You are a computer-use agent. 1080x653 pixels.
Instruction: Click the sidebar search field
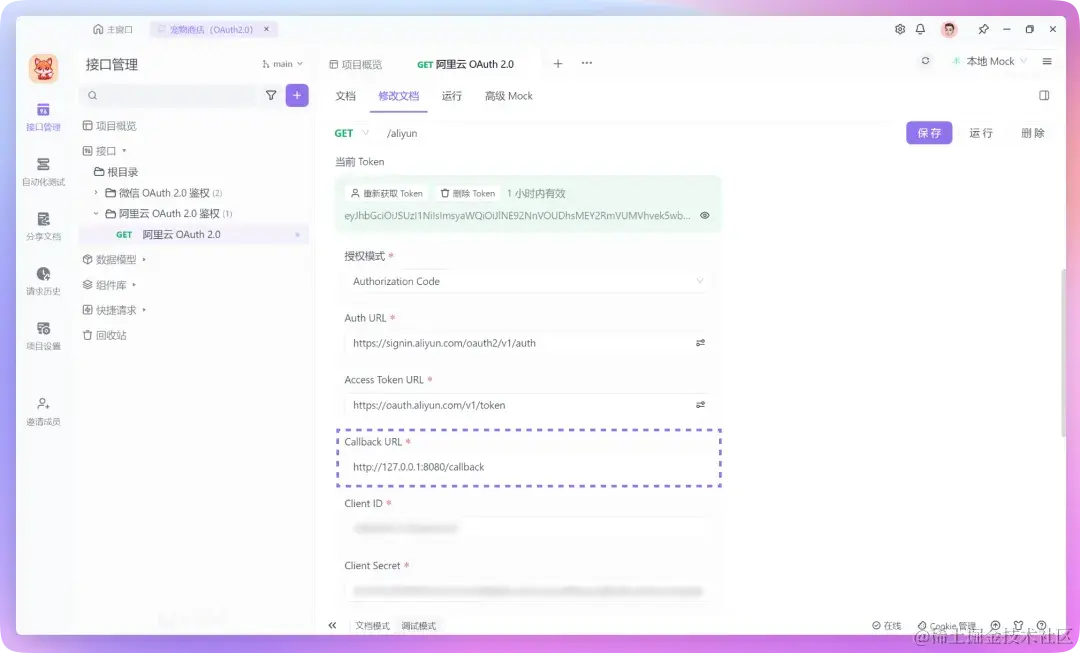coord(170,95)
